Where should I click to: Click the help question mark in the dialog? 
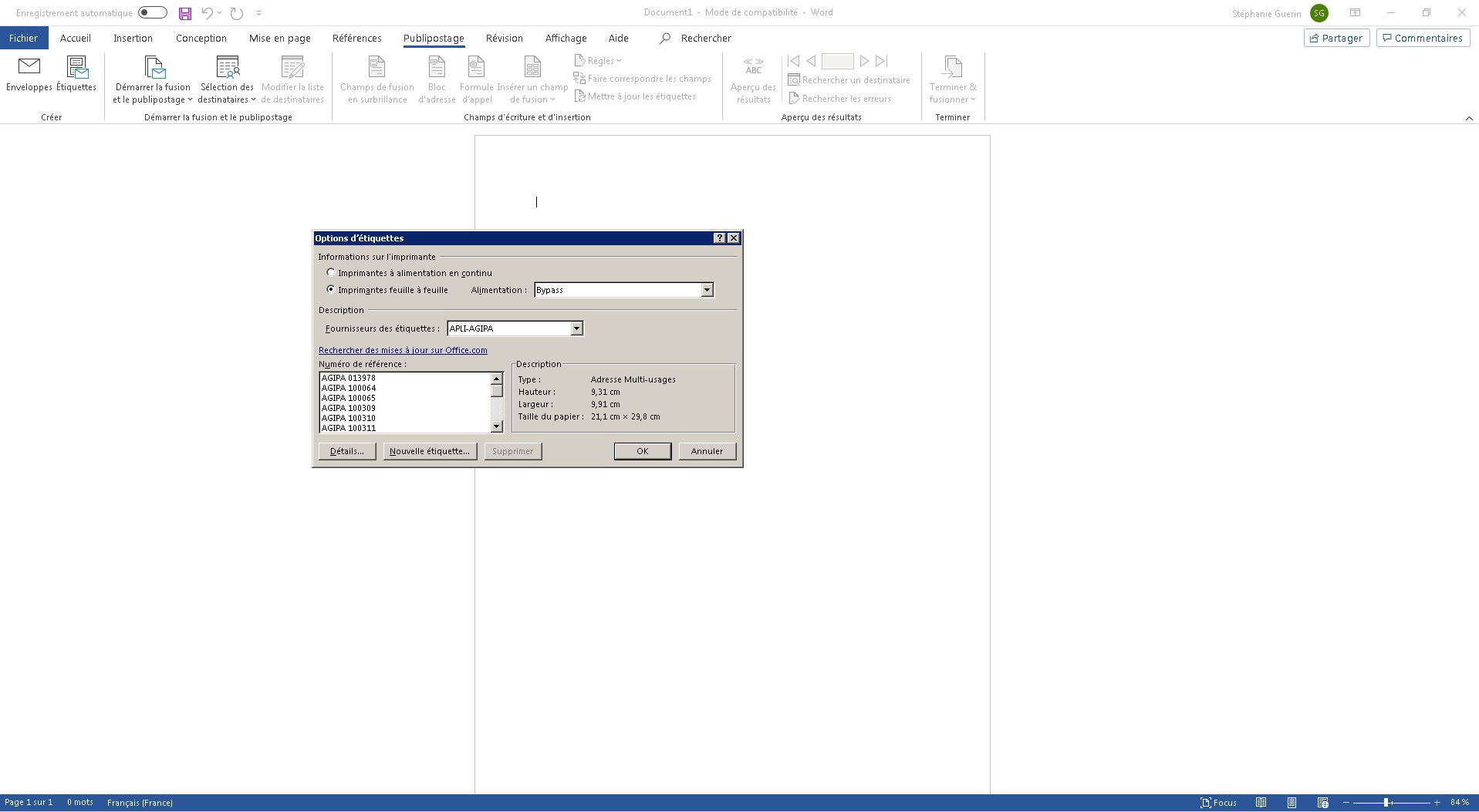[719, 238]
